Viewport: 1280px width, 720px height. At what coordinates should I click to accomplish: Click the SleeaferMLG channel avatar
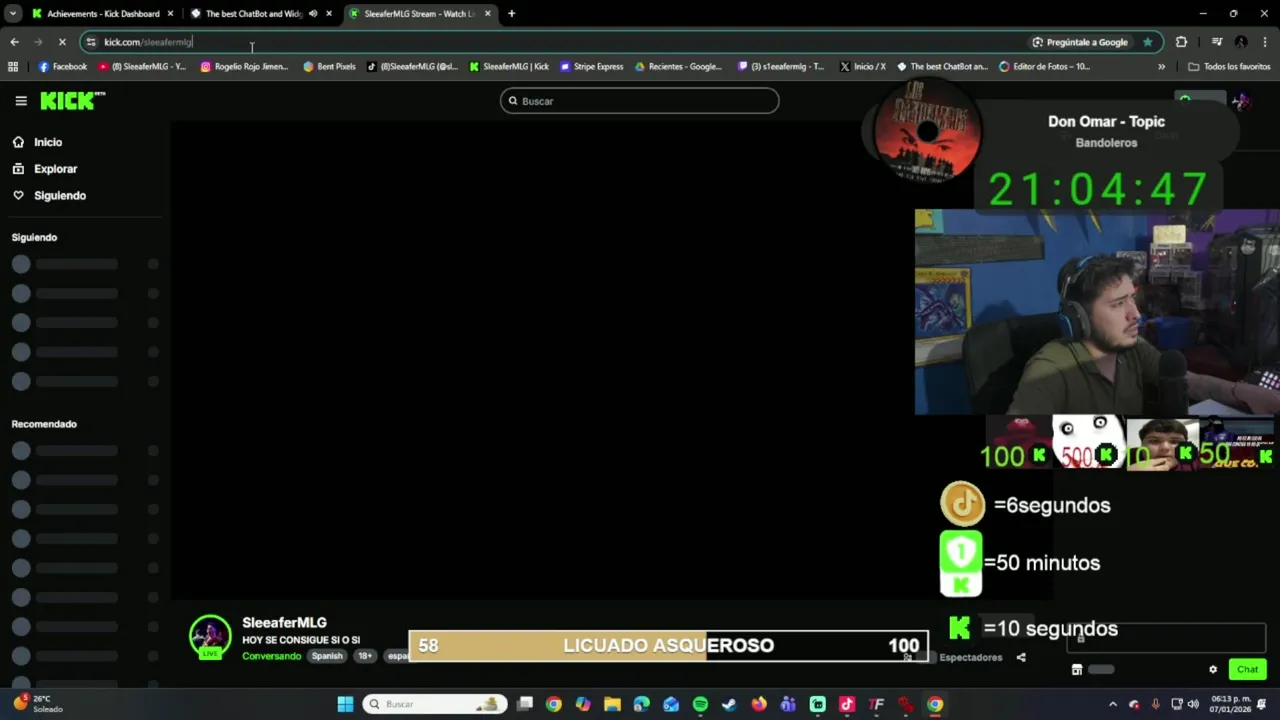(x=210, y=636)
